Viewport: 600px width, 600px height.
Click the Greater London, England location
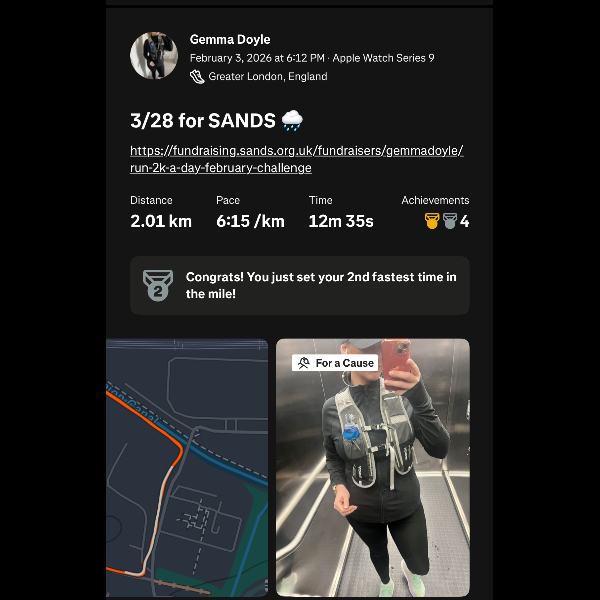[x=268, y=77]
